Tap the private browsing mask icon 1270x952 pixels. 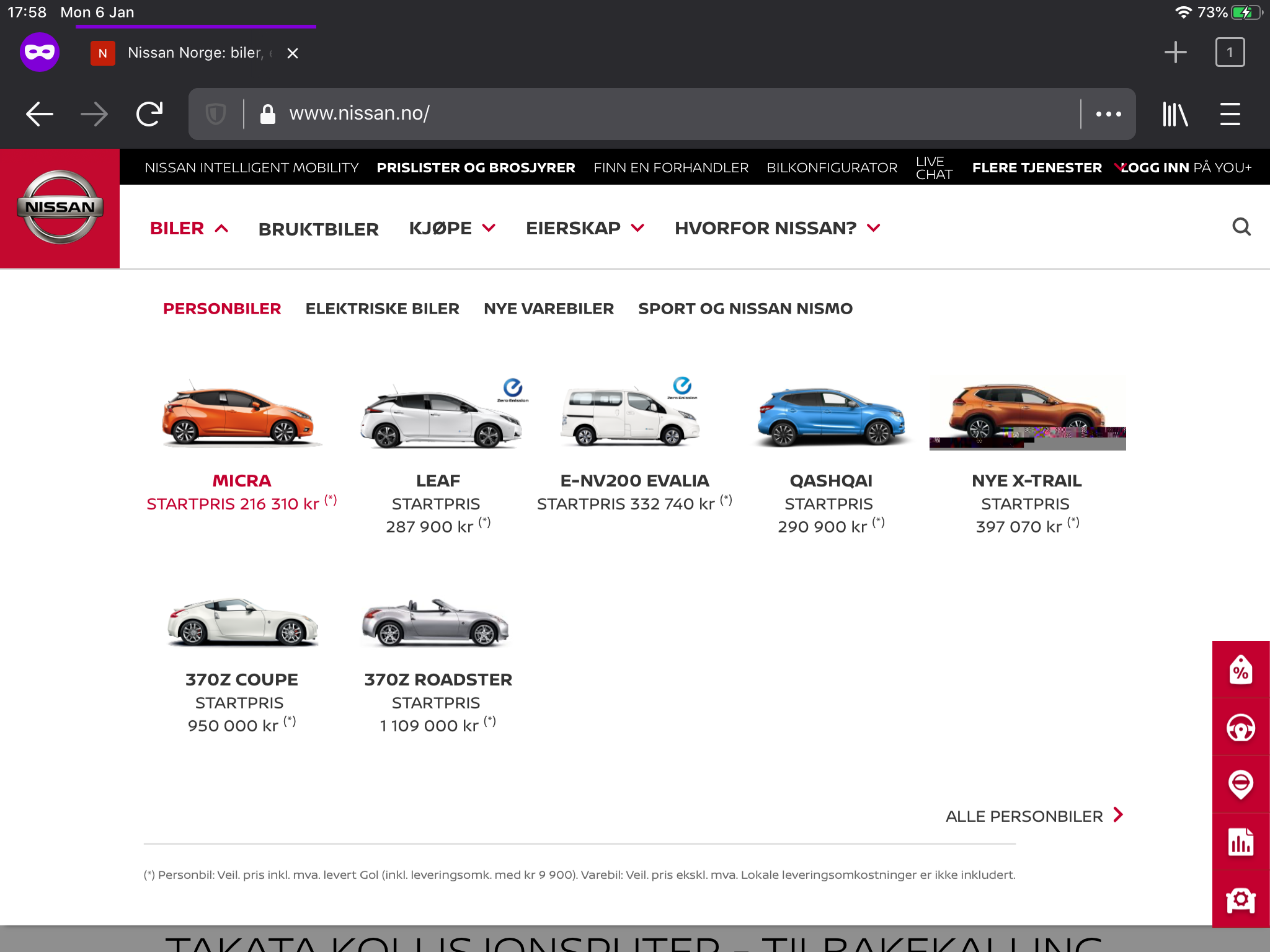[x=40, y=52]
